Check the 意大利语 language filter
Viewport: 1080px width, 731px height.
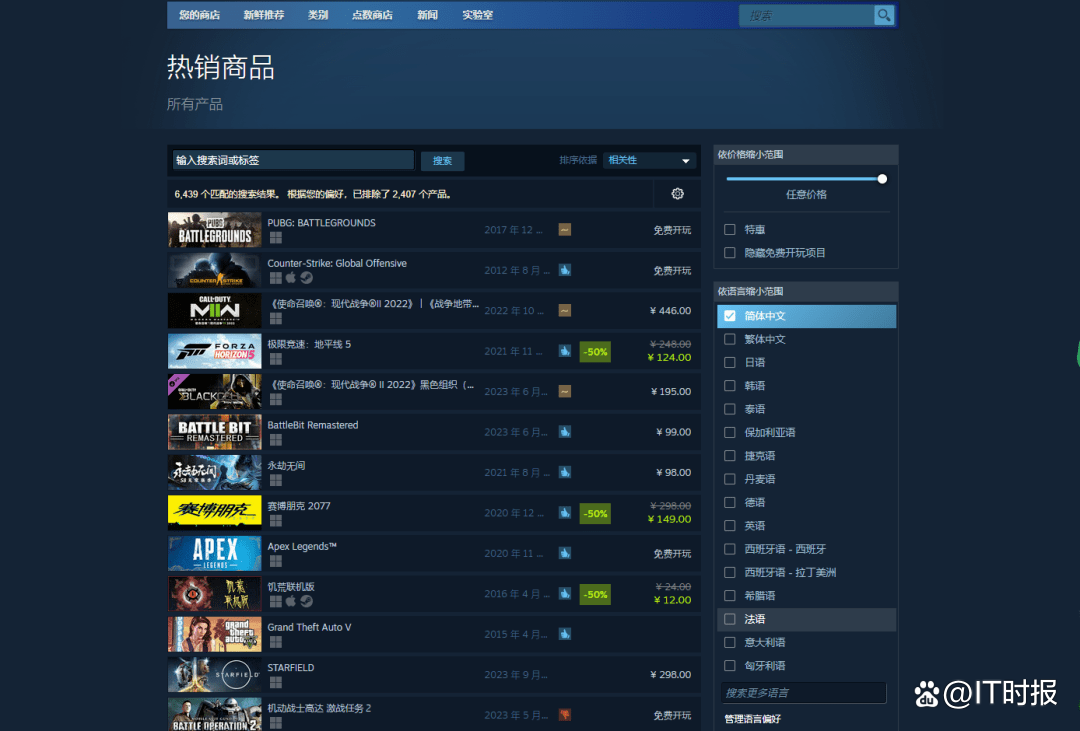[730, 642]
